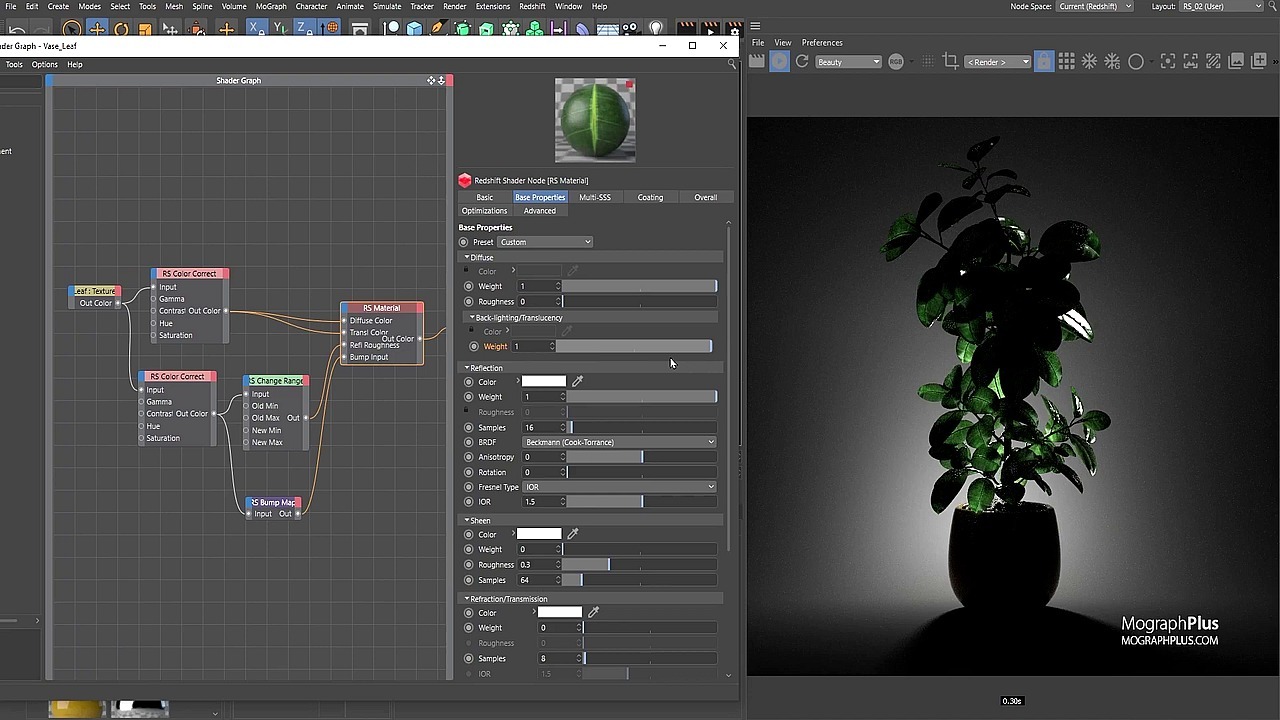Toggle the Reflection Samples keyframe circle
This screenshot has height=720, width=1280.
468,428
